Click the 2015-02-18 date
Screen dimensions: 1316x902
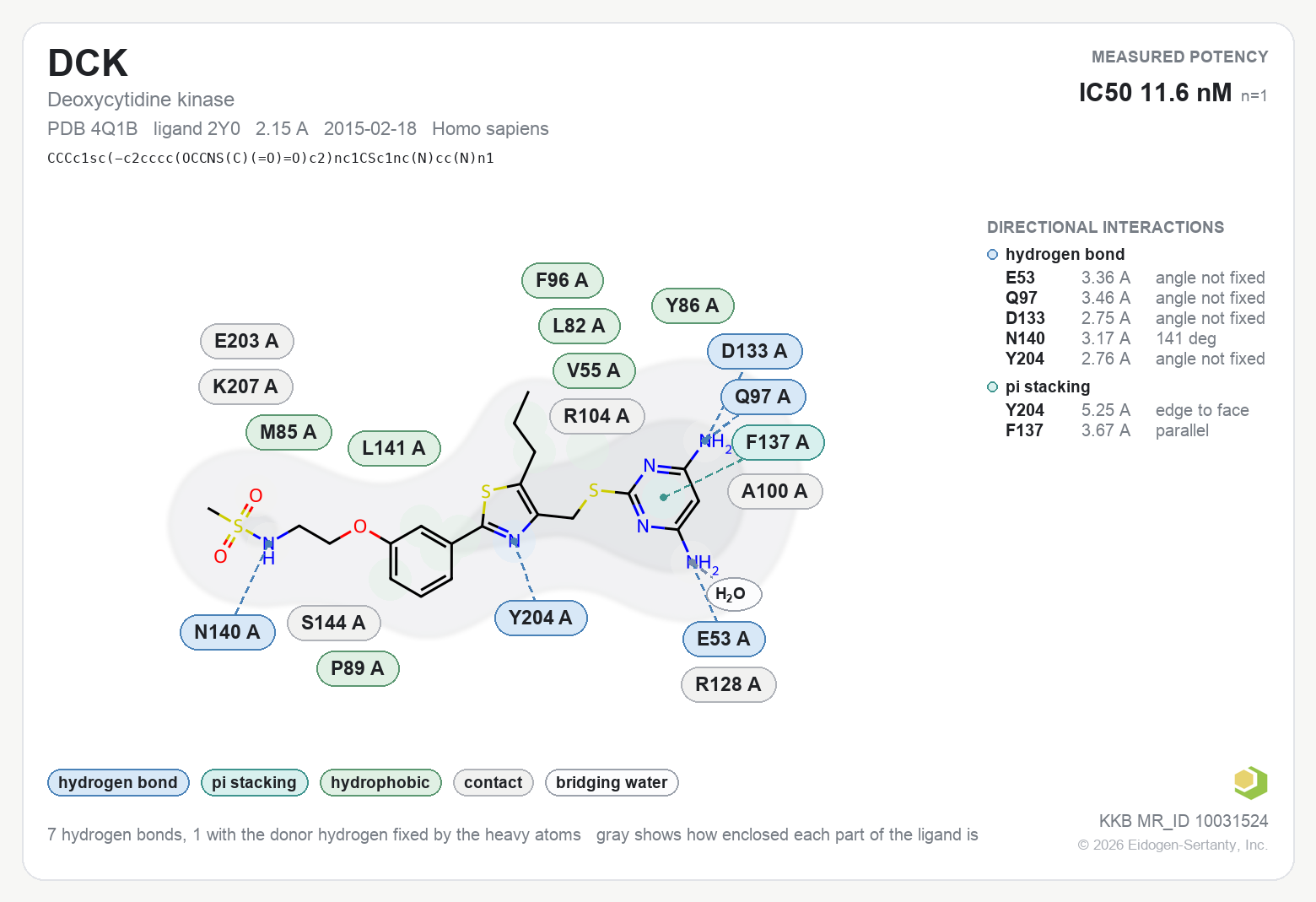point(370,128)
